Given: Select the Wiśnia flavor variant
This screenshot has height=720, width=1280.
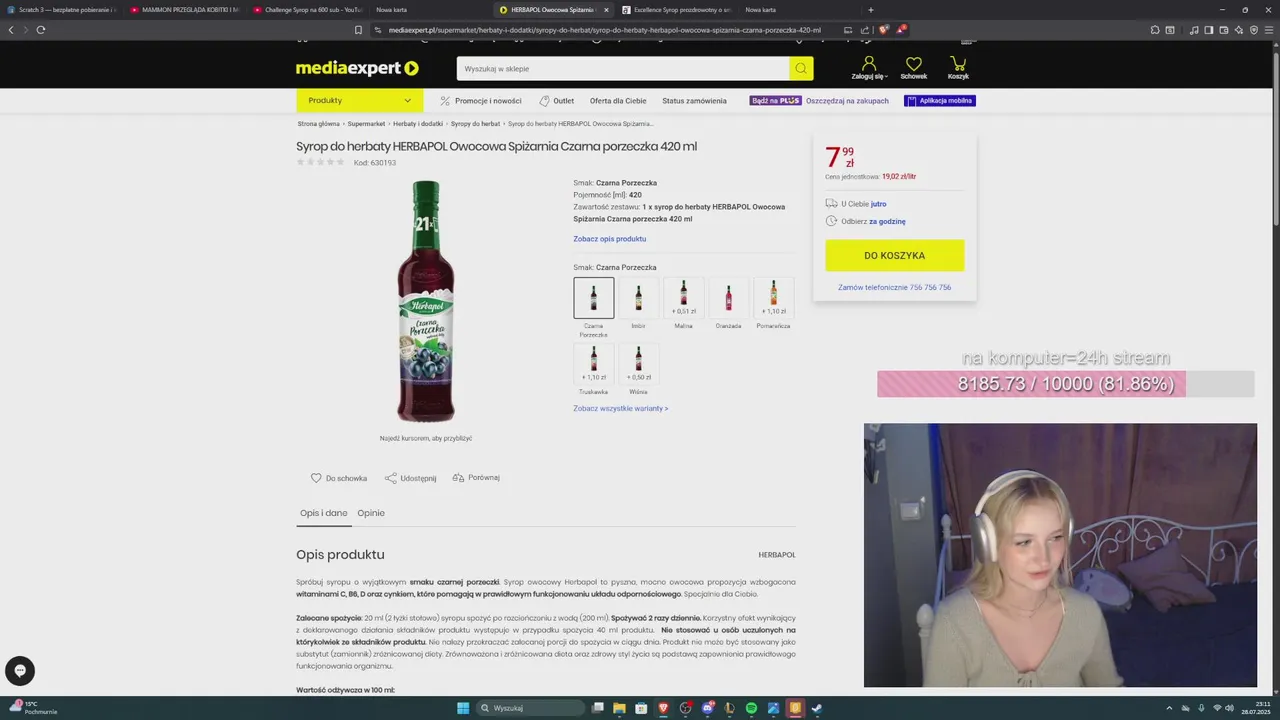Looking at the screenshot, I should [x=639, y=364].
